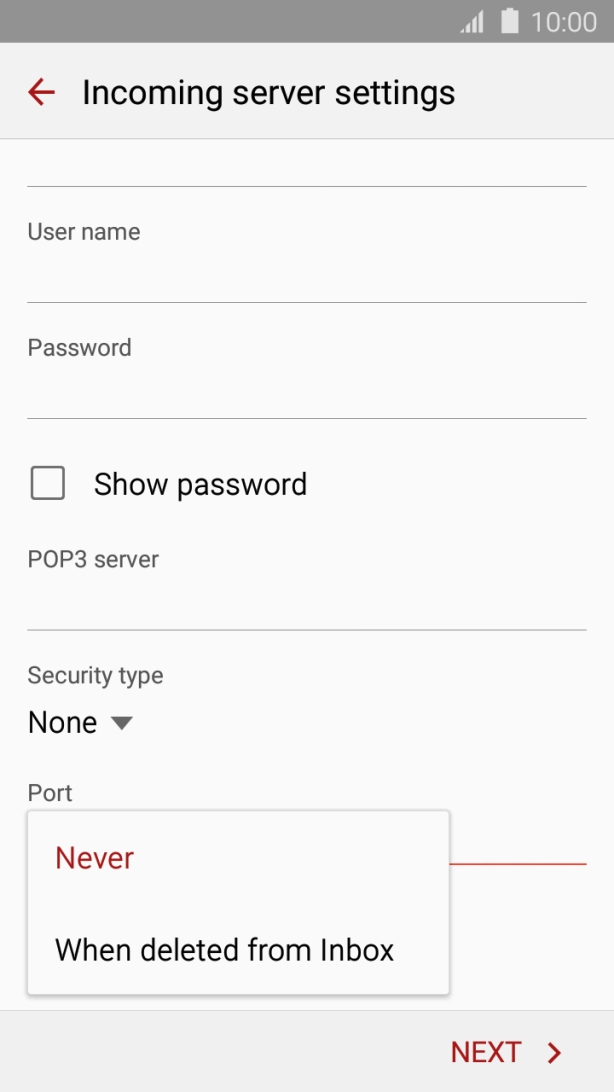Tap the red back arrow beside the title
614x1092 pixels.
(40, 92)
